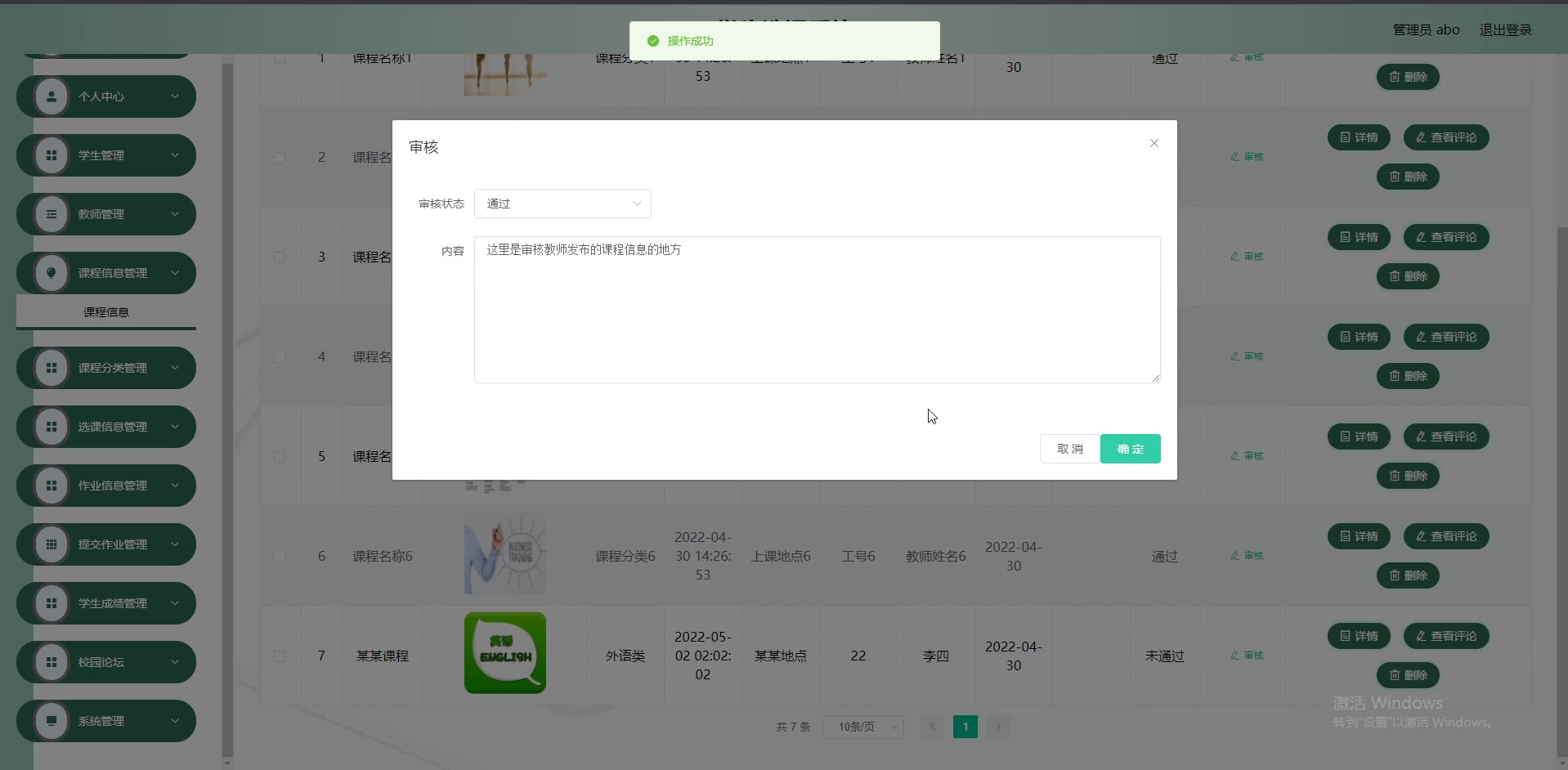This screenshot has height=770, width=1568.
Task: Click the 作业信息管理 grid icon
Action: [x=52, y=486]
